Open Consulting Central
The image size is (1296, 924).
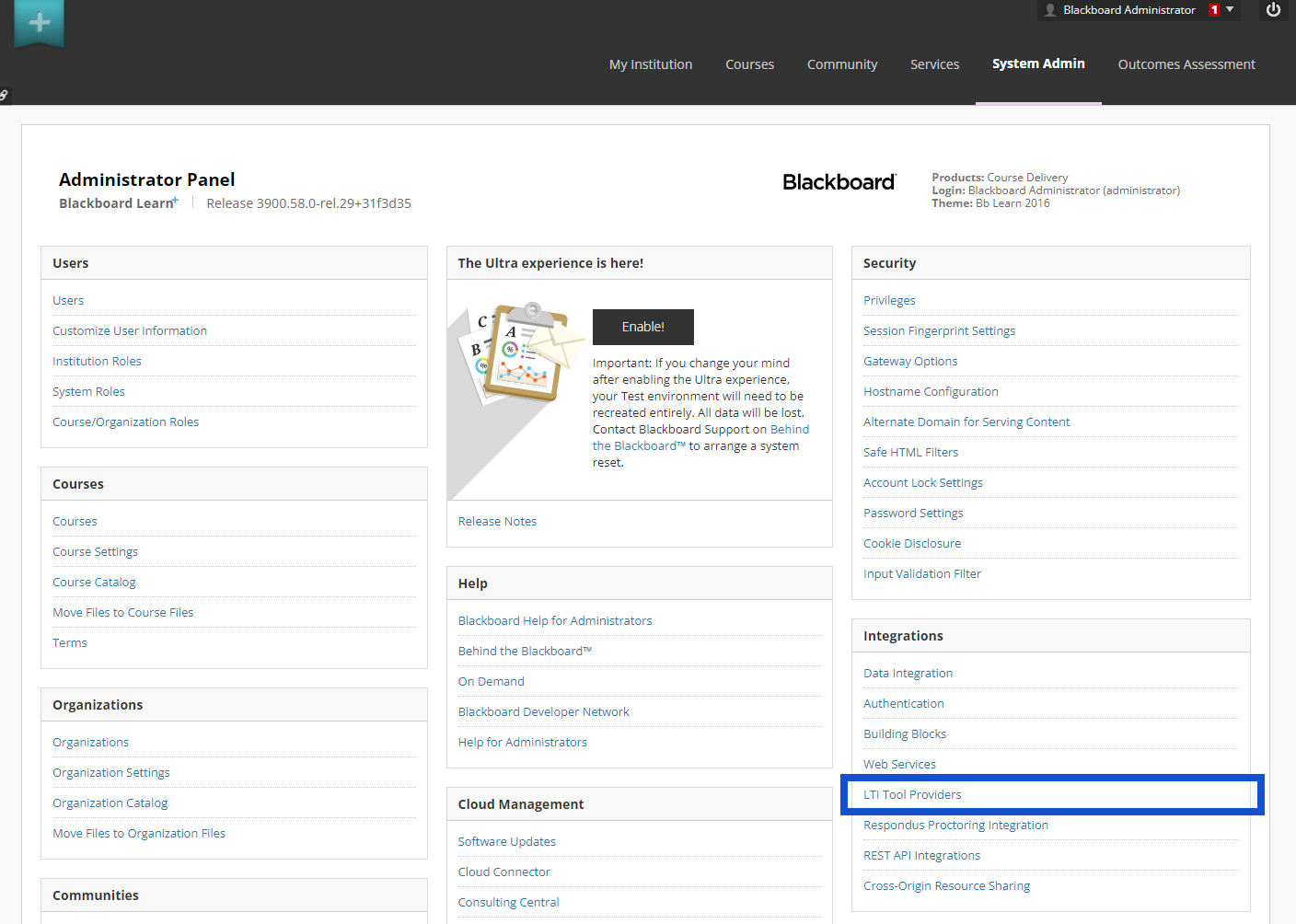[508, 903]
